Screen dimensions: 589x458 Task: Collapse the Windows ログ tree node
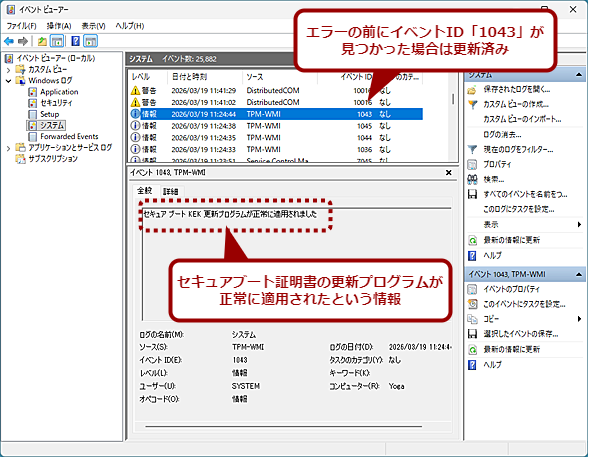(x=8, y=81)
